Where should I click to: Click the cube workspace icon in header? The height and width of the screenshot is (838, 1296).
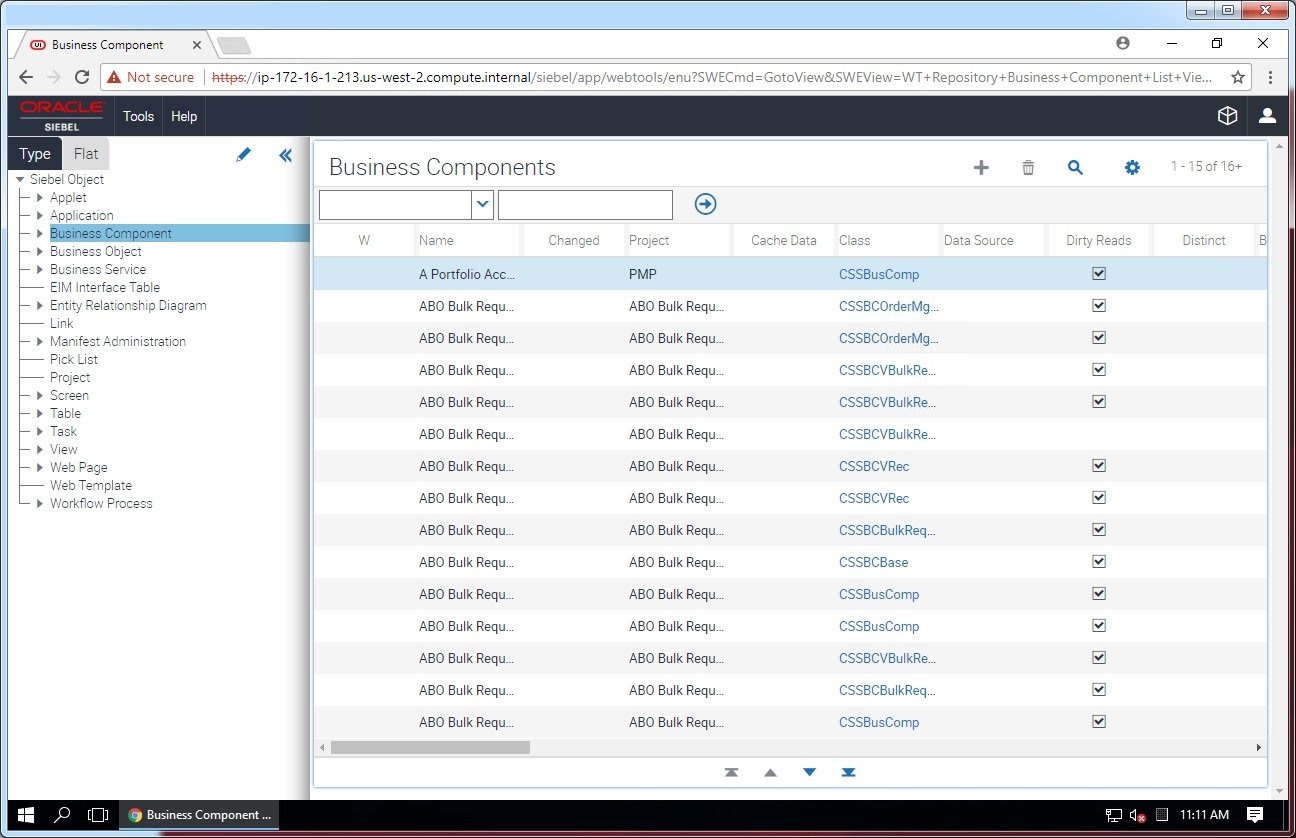(x=1227, y=116)
